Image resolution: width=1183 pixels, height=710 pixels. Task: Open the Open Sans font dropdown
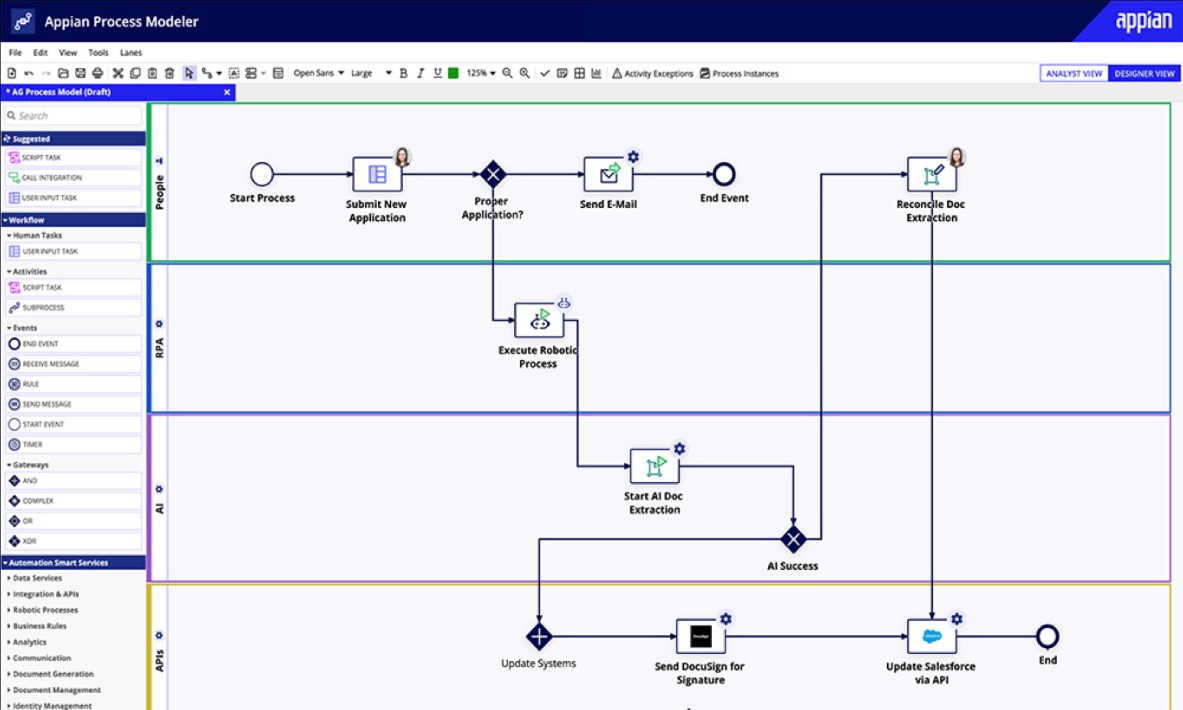tap(318, 73)
